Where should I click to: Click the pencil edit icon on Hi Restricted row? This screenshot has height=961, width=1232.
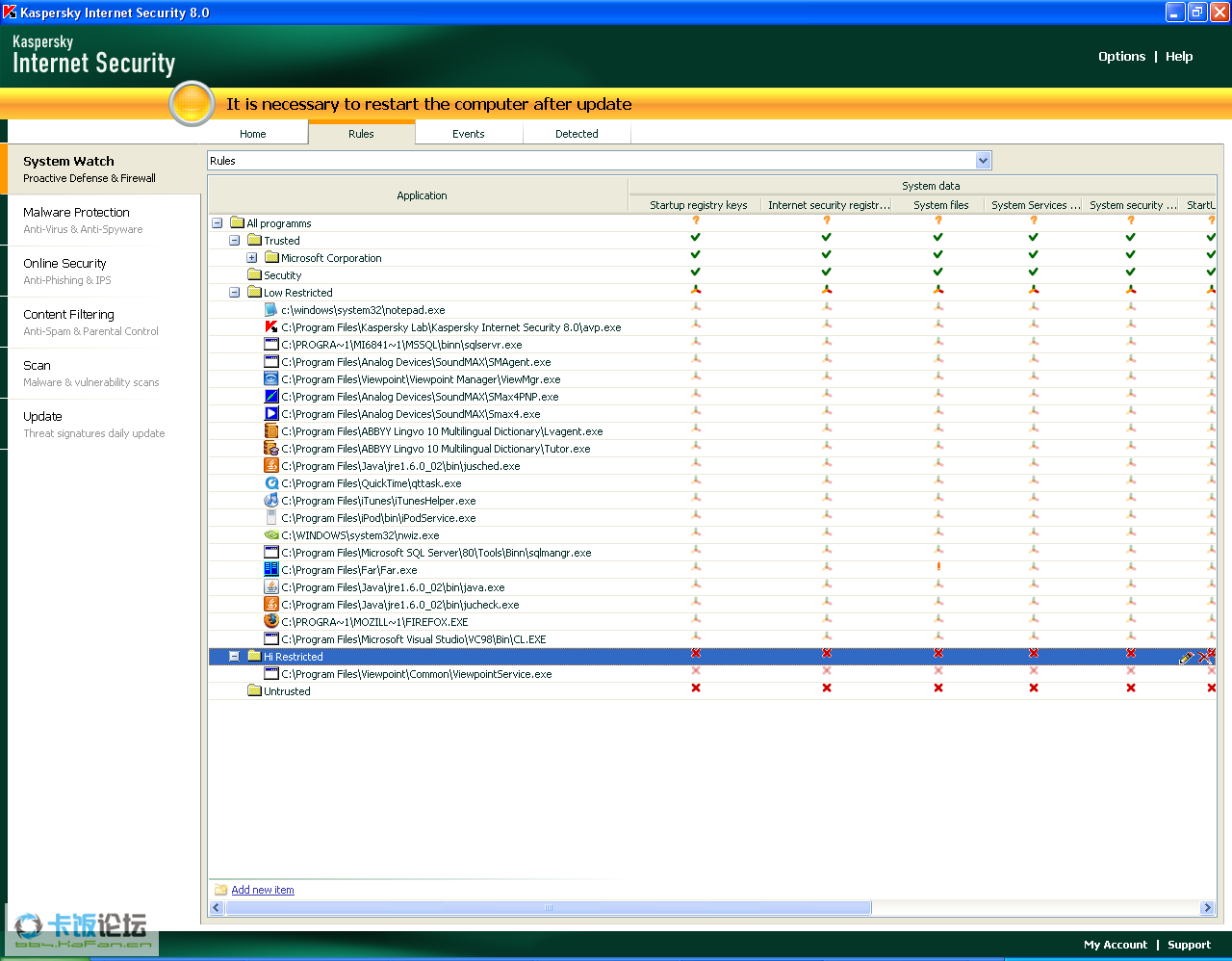coord(1187,658)
